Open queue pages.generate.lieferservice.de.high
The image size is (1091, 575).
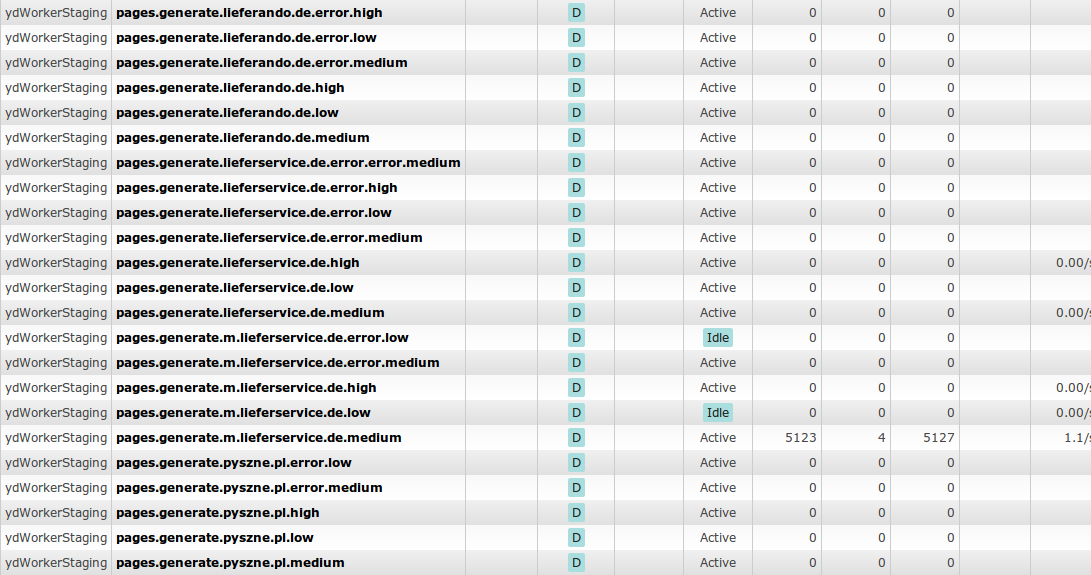coord(238,263)
